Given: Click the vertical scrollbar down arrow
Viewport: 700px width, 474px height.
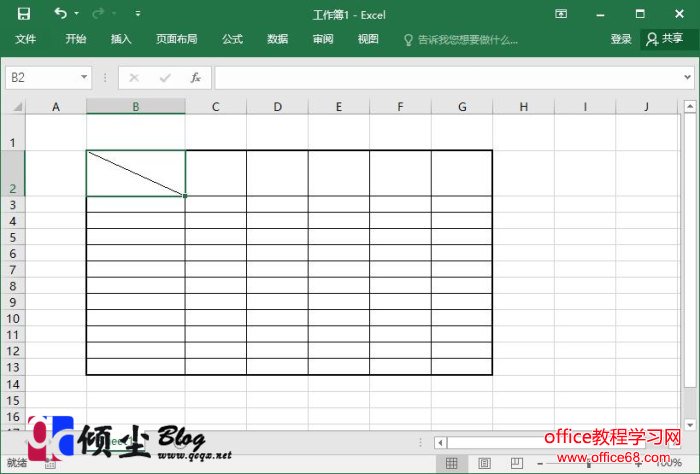Looking at the screenshot, I should click(690, 424).
